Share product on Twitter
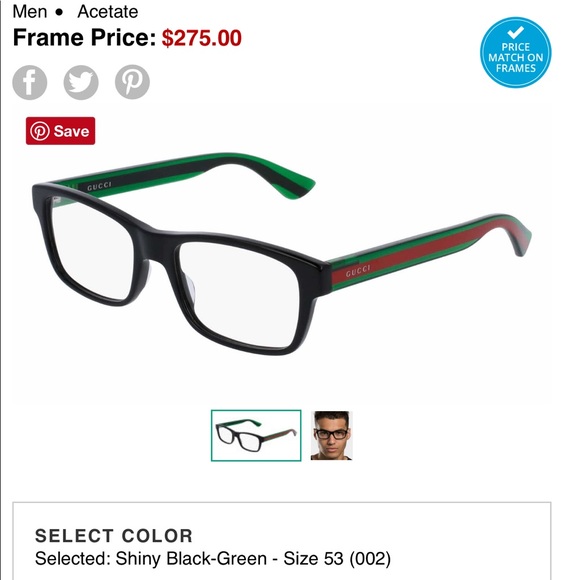Screen dimensions: 580x580 tap(81, 82)
